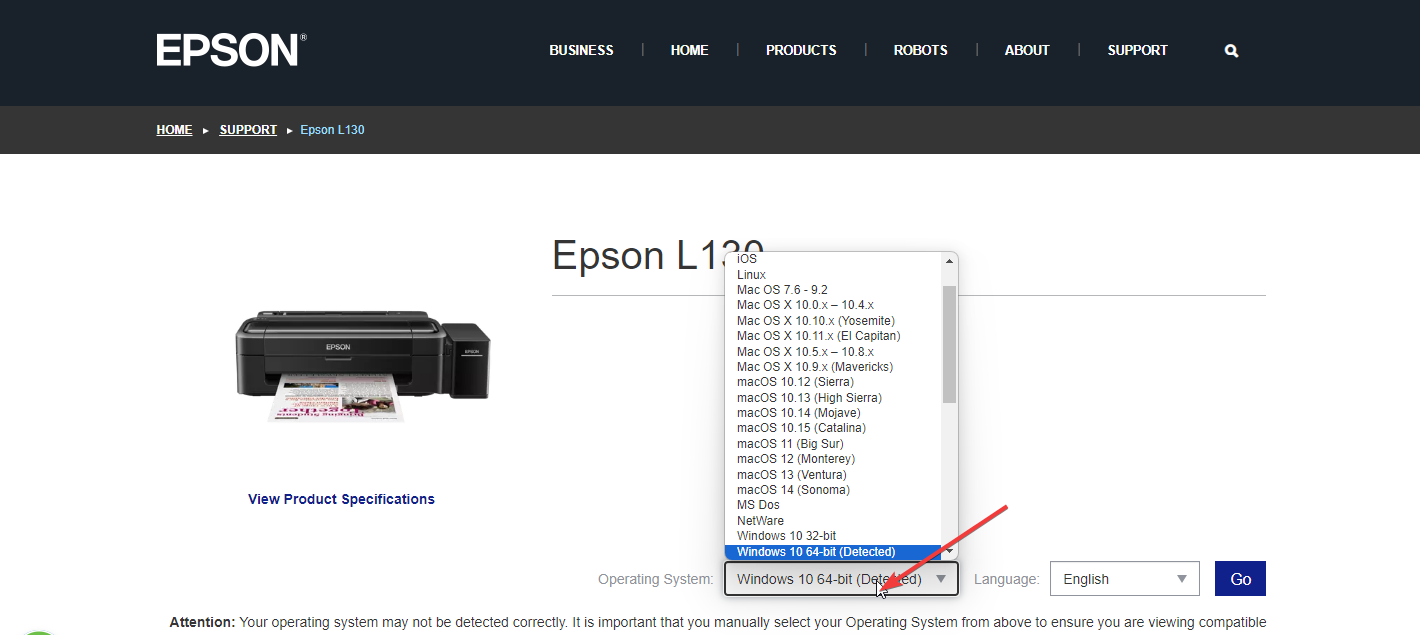Viewport: 1420px width, 635px height.
Task: Pick Windows 10 32-bit option
Action: click(x=834, y=536)
